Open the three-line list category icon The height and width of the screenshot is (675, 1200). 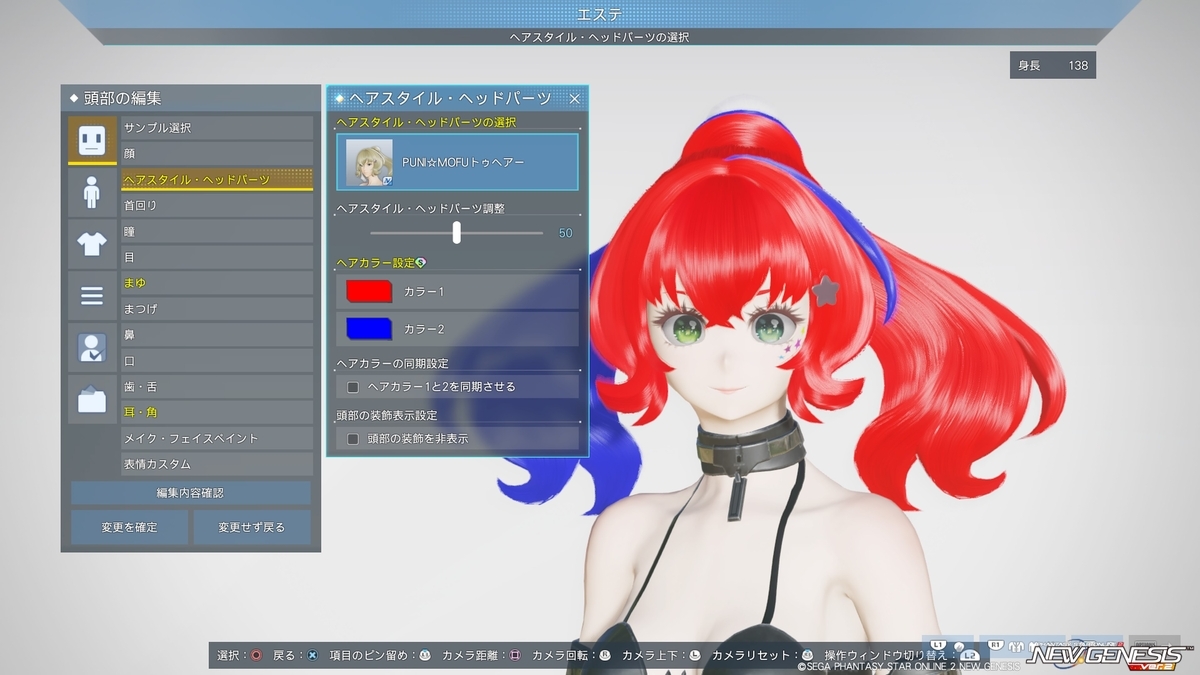(92, 295)
